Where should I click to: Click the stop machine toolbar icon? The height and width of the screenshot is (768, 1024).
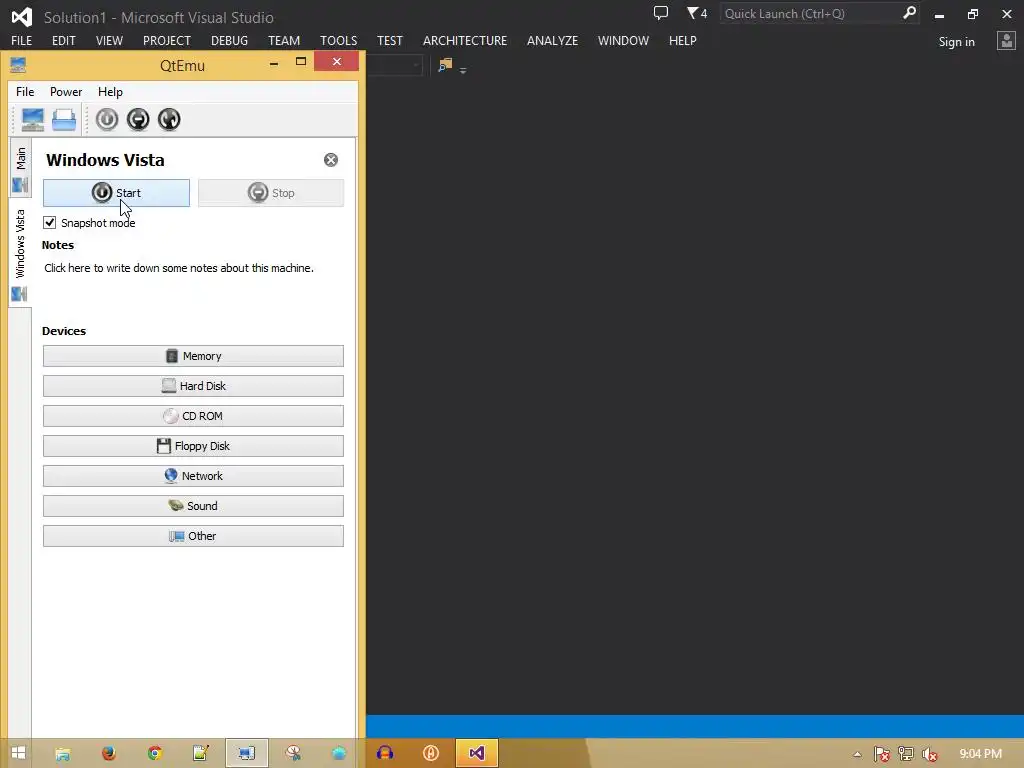(138, 120)
